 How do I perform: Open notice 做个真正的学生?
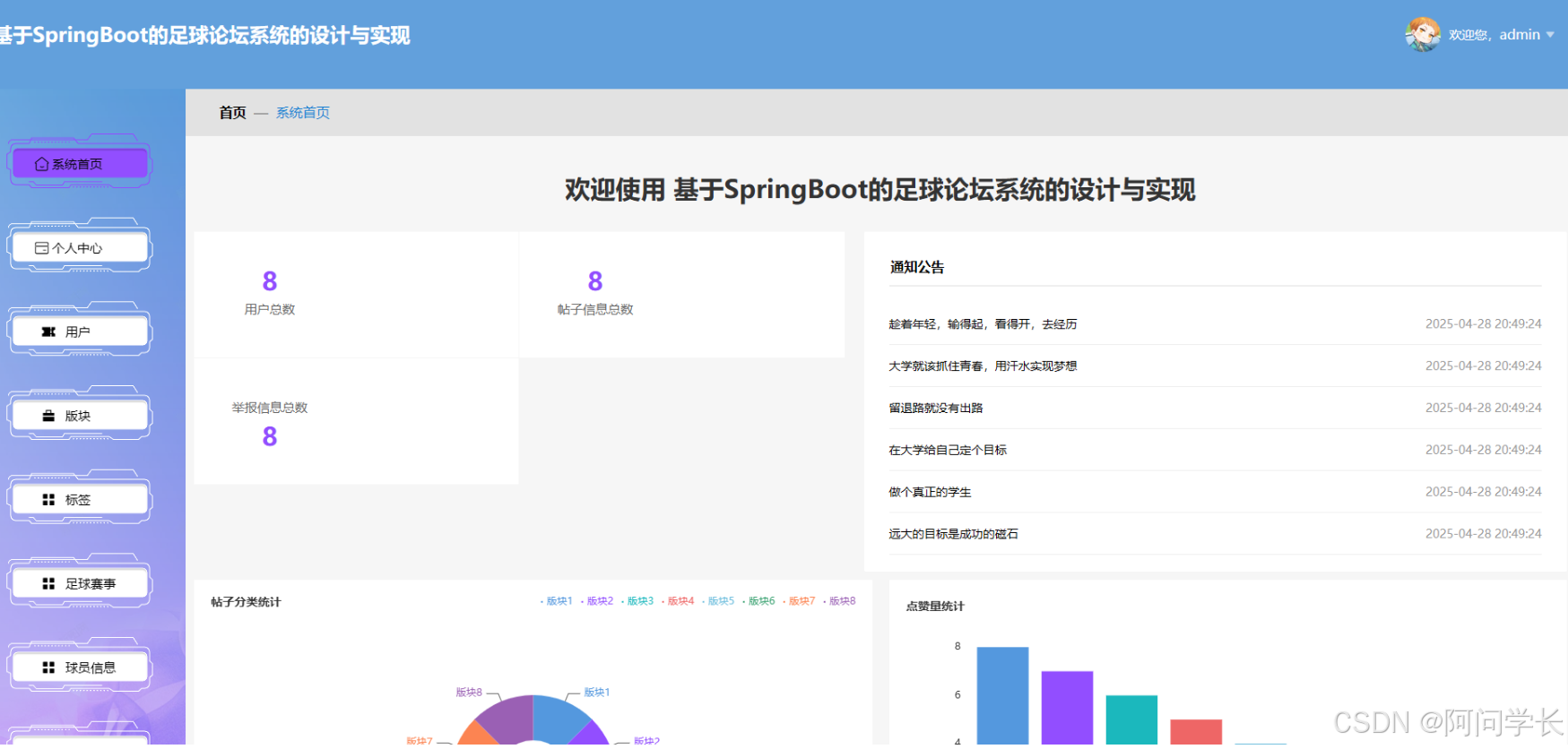pyautogui.click(x=930, y=492)
